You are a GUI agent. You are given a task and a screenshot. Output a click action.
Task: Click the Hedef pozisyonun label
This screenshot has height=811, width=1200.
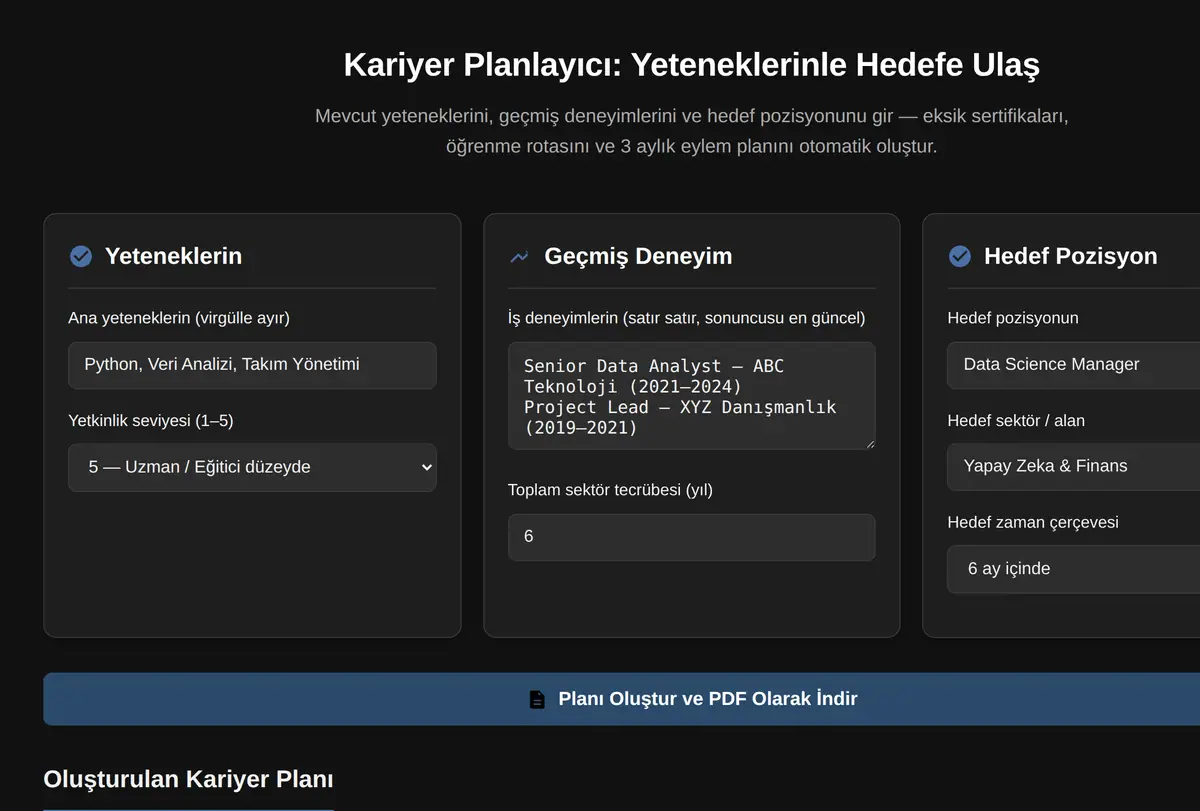click(x=1013, y=318)
